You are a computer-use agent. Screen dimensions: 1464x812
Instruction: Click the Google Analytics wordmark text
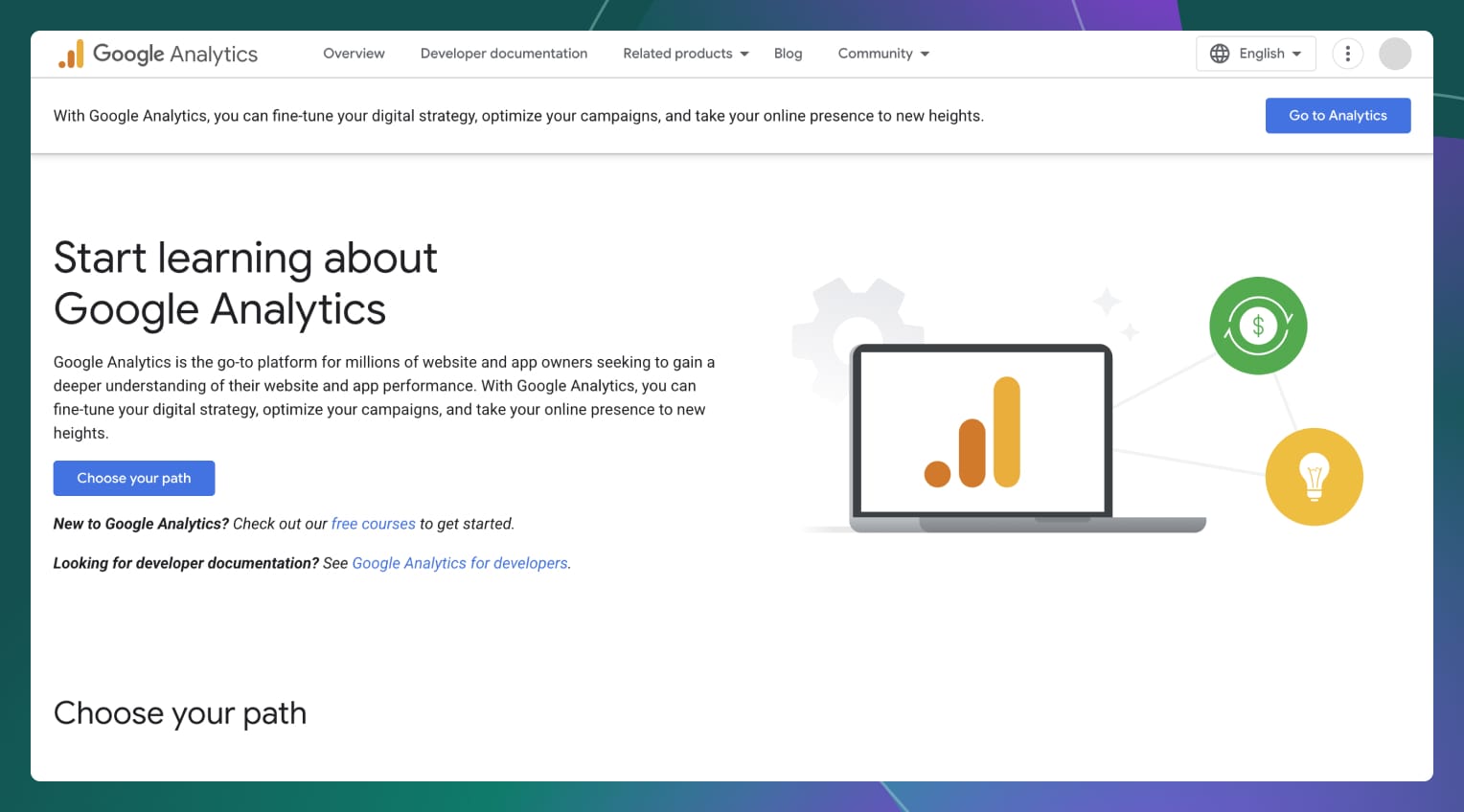click(x=175, y=55)
